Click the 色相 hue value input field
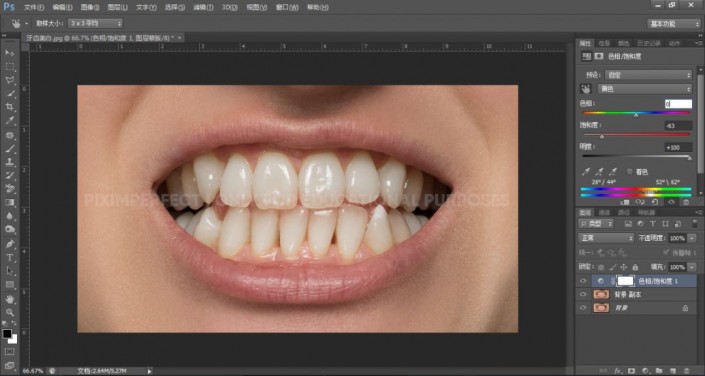Screen dimensions: 705x376 click(x=678, y=104)
